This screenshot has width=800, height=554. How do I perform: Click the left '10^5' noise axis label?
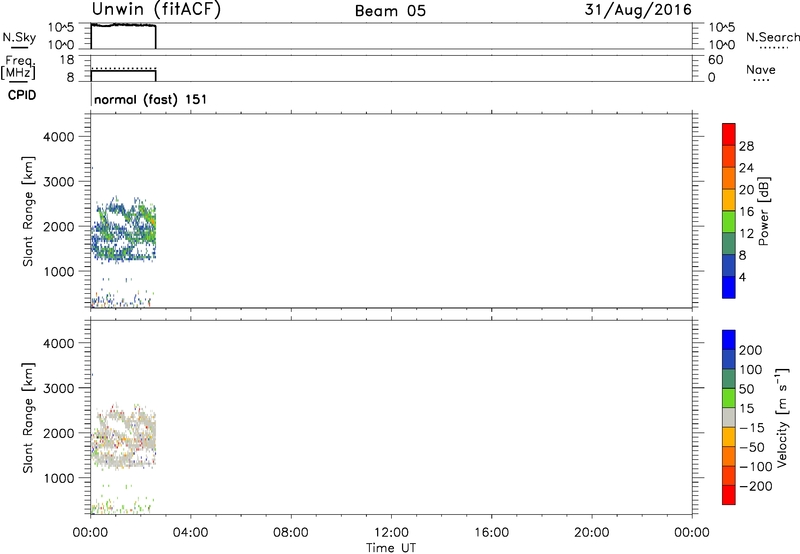(x=61, y=28)
